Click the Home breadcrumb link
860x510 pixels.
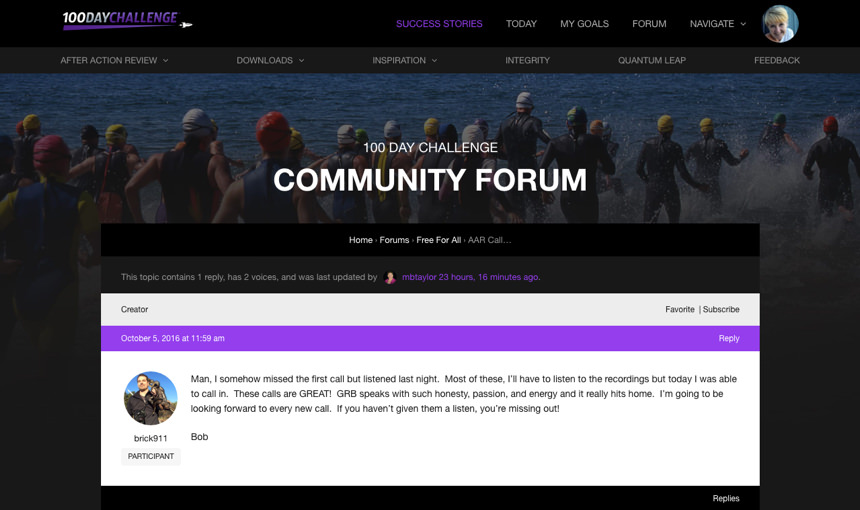coord(360,240)
